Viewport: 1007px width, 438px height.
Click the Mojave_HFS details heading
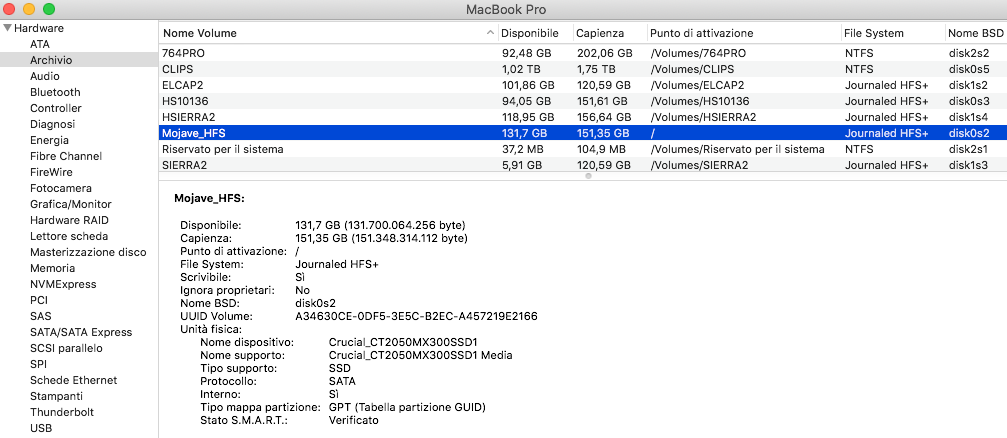[209, 198]
